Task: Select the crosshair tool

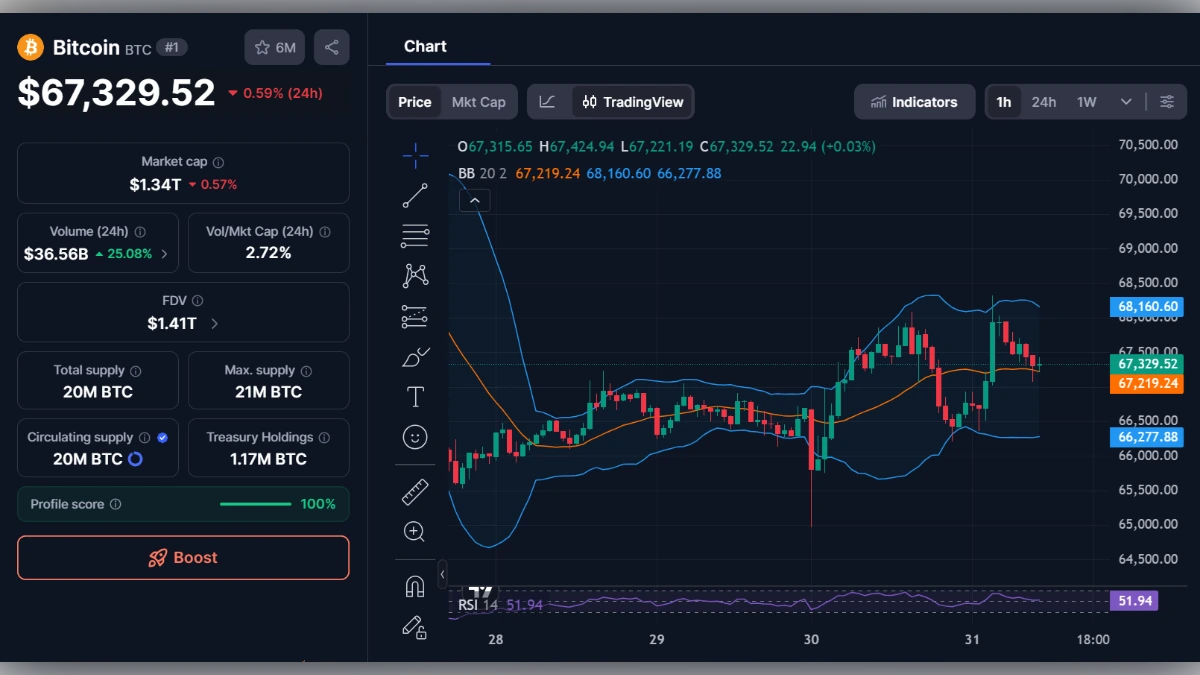Action: click(415, 155)
